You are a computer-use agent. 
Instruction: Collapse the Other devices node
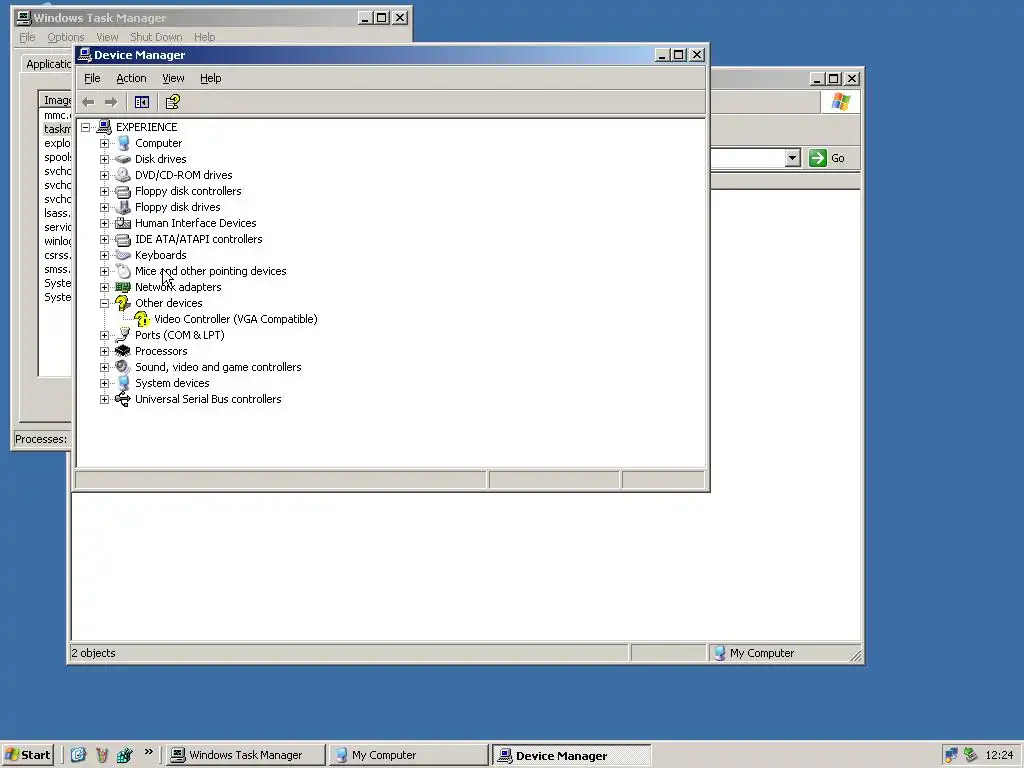(104, 303)
